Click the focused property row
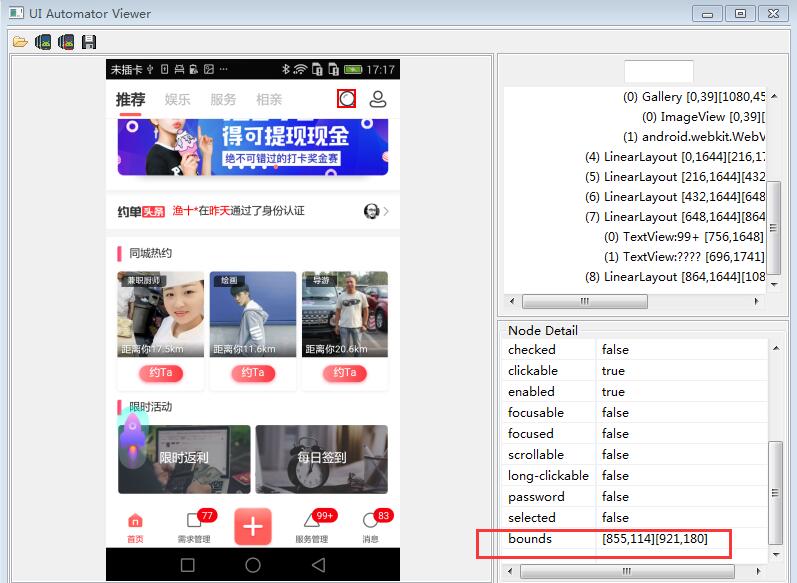 [x=635, y=434]
